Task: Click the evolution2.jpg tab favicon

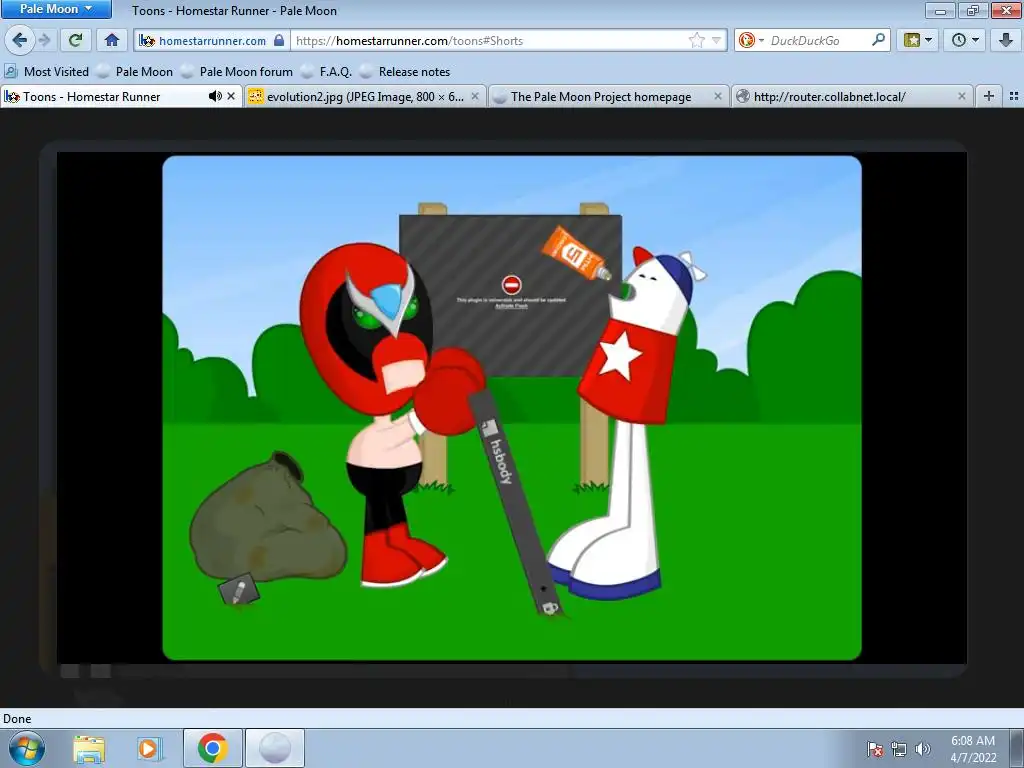Action: [255, 97]
